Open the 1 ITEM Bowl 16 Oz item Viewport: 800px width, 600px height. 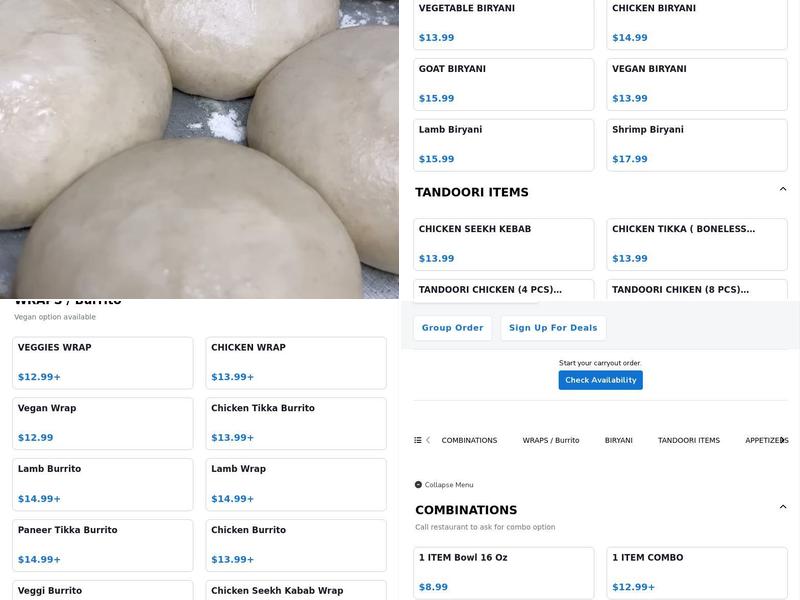click(x=504, y=573)
